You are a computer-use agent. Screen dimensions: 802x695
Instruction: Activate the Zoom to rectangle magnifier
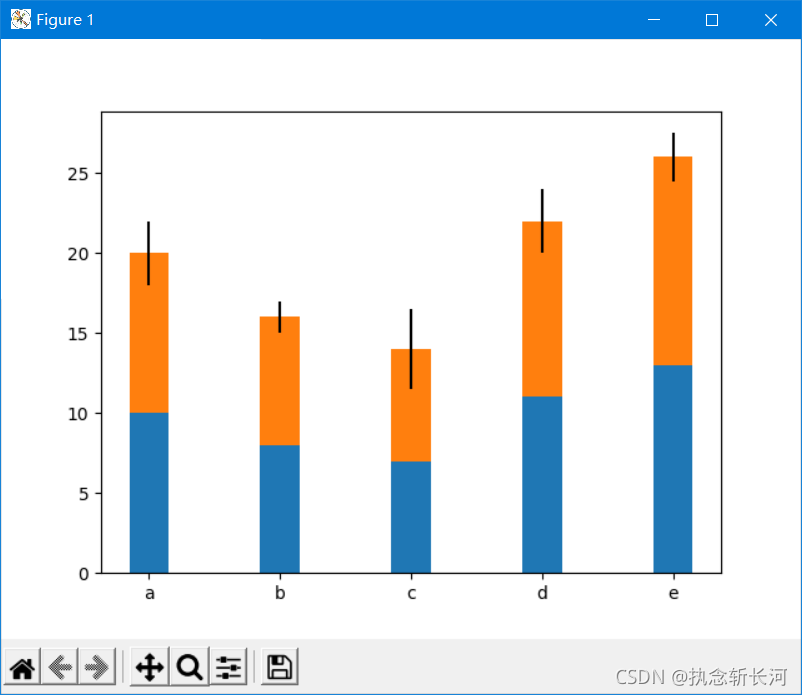pyautogui.click(x=189, y=667)
